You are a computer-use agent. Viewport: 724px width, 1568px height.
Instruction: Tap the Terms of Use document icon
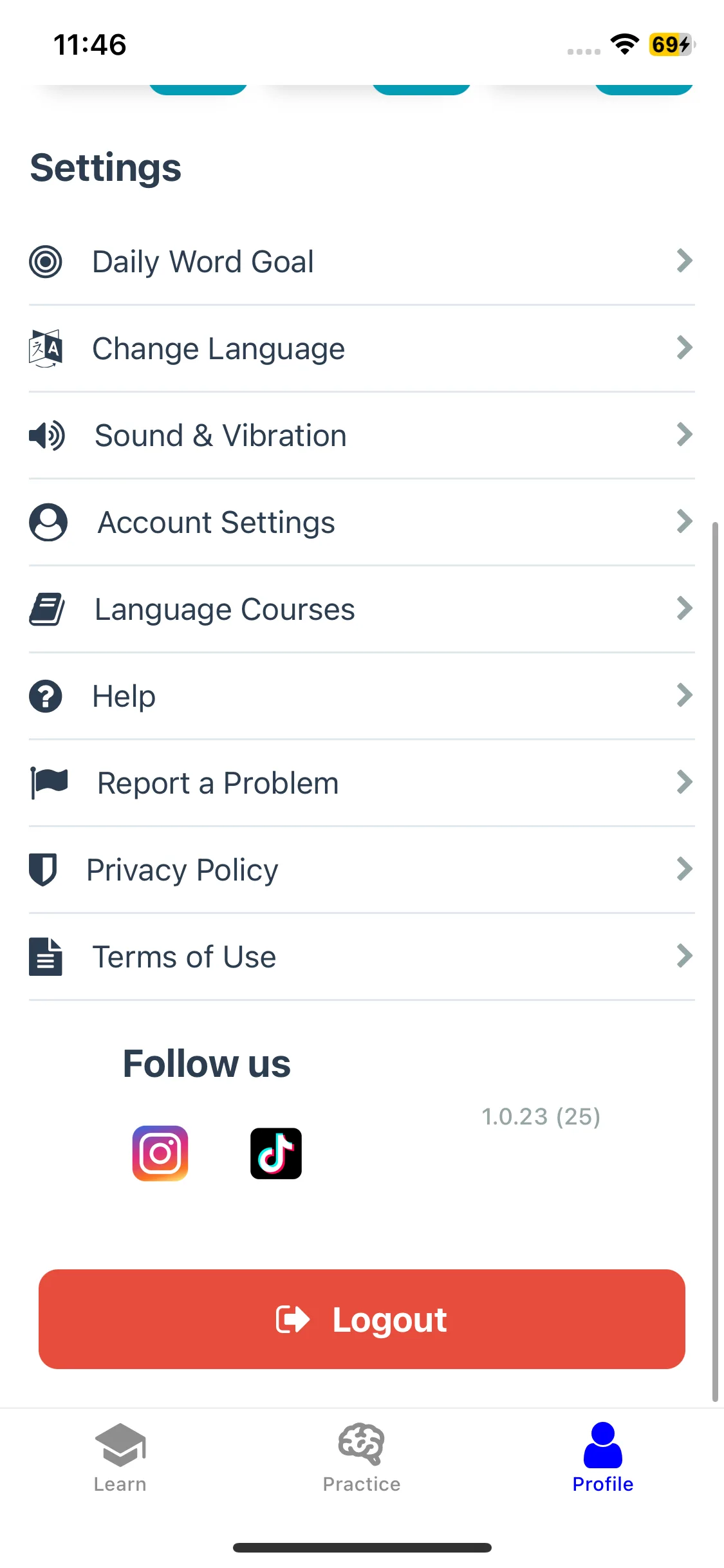[46, 957]
